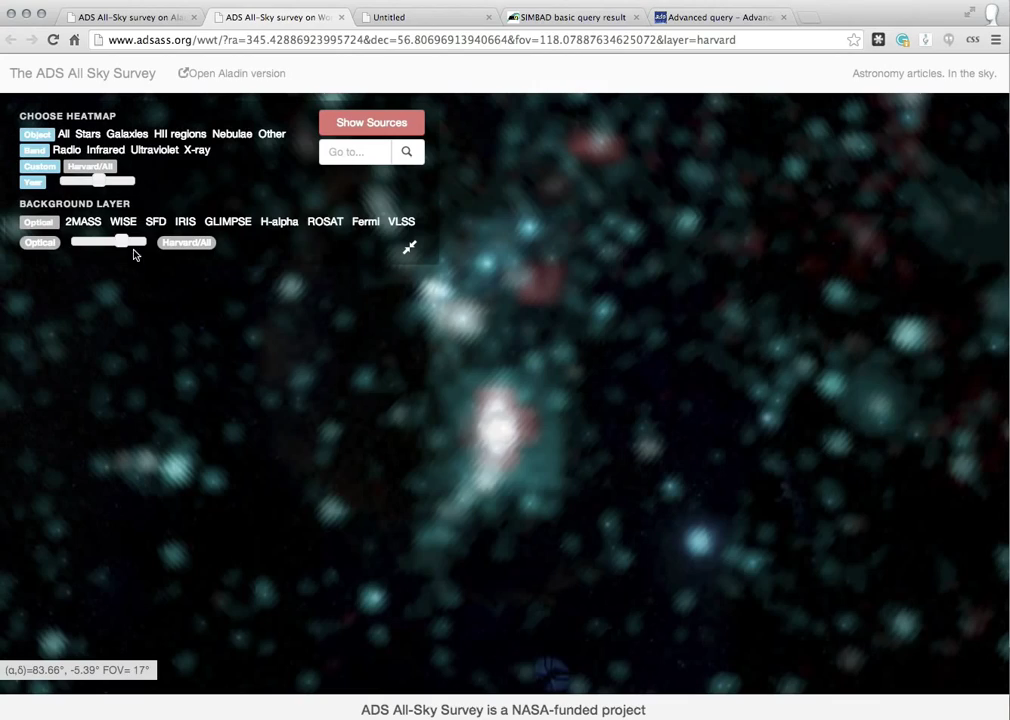
Task: Choose the H-alpha background layer
Action: tap(279, 222)
